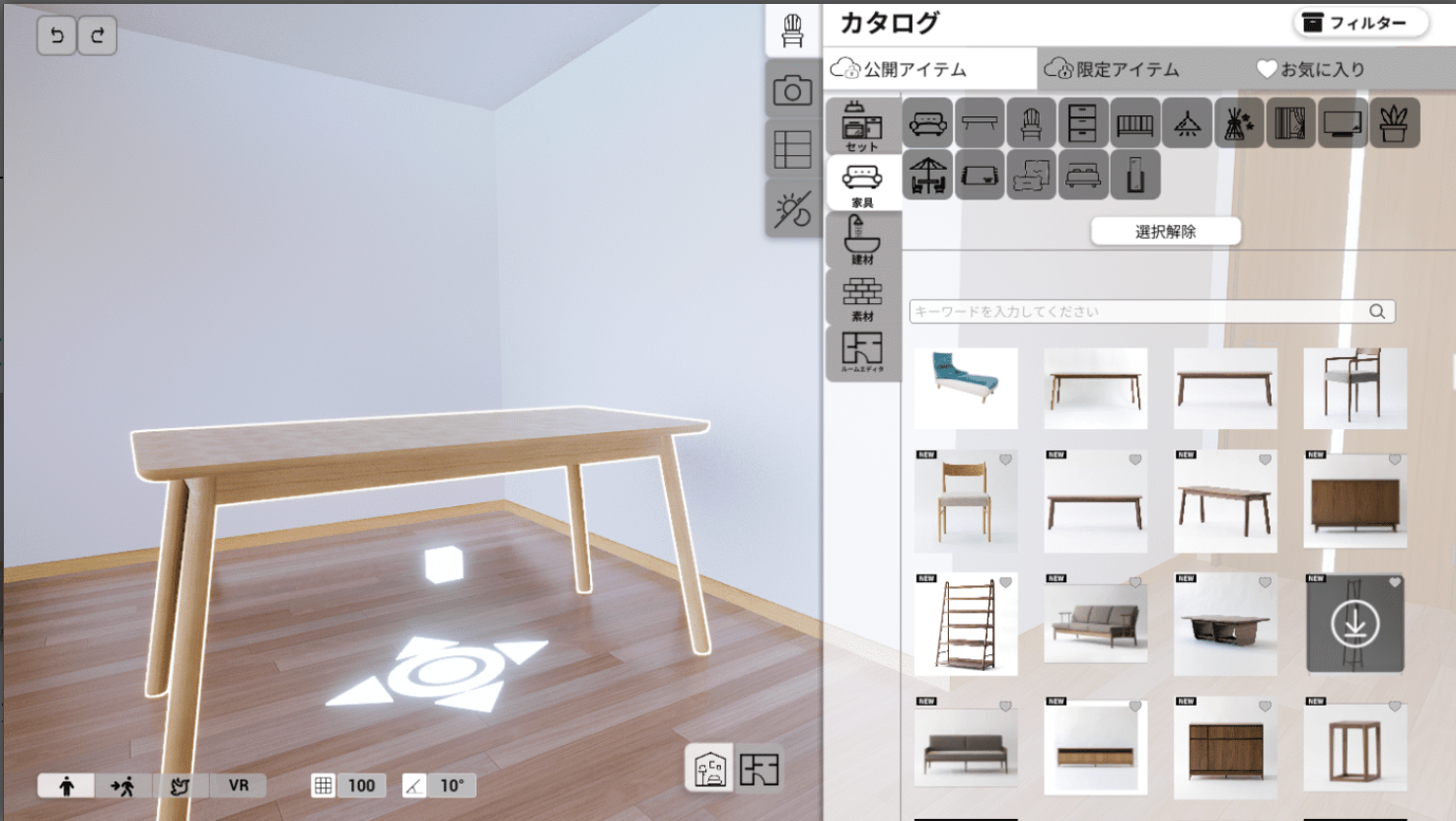Select the blue chaise lounge thumbnail
Screen dimensions: 1456x821
[x=966, y=388]
